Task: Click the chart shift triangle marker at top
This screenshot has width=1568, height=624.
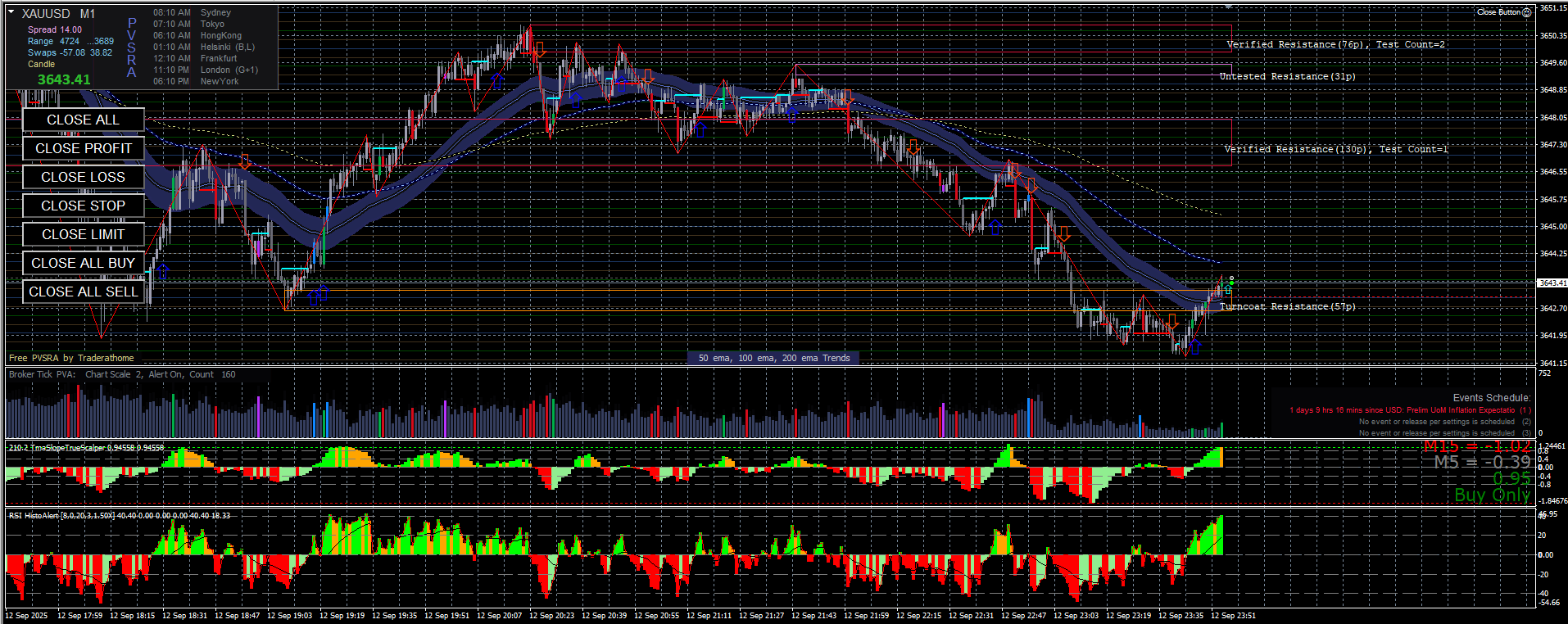Action: click(x=1228, y=7)
